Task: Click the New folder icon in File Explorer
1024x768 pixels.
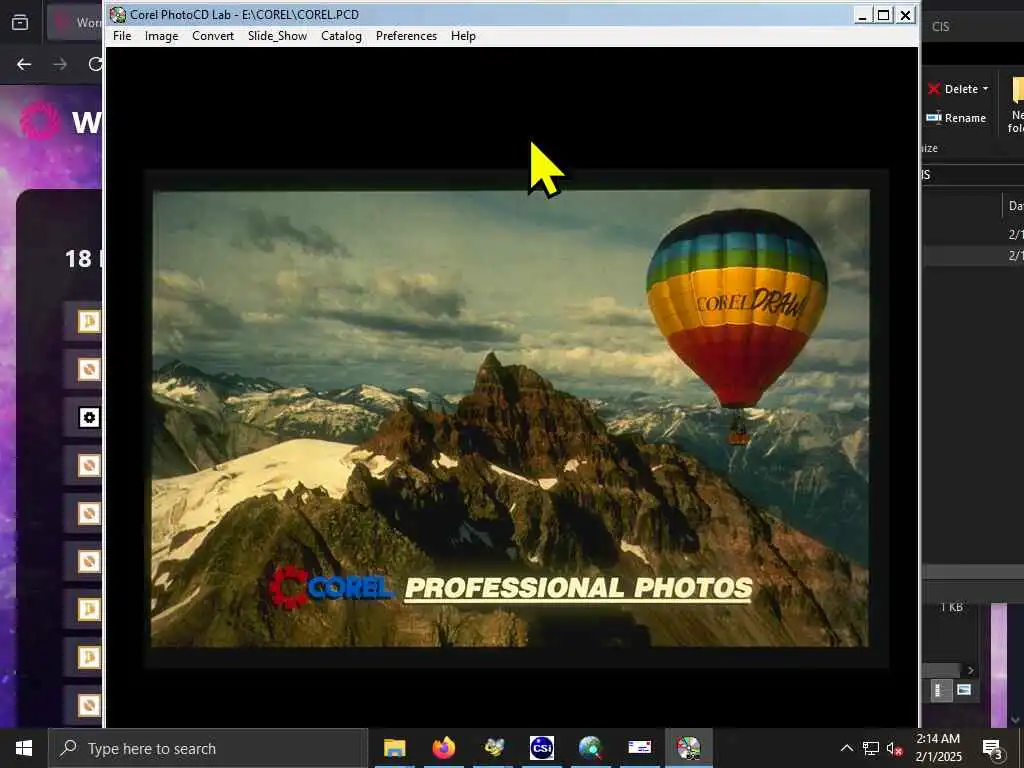Action: (1017, 91)
